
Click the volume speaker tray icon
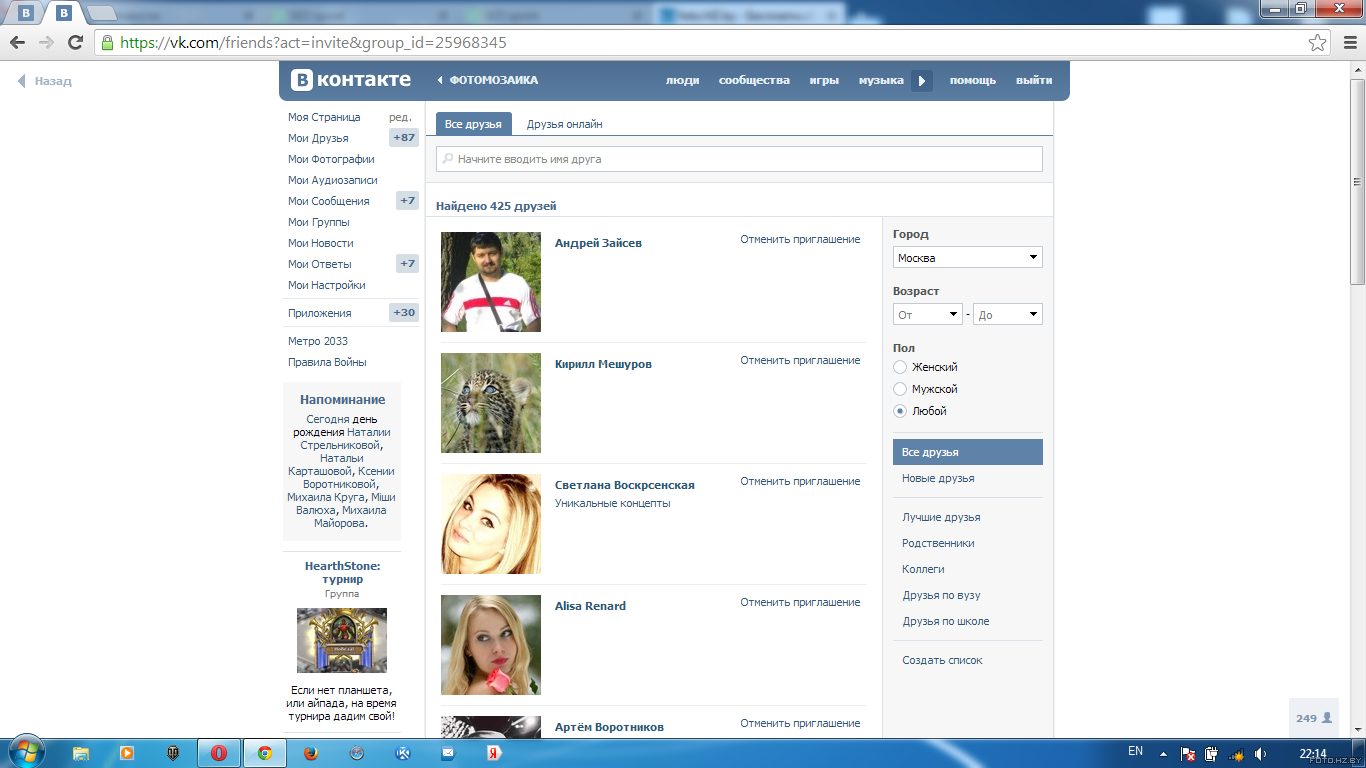[x=1261, y=753]
